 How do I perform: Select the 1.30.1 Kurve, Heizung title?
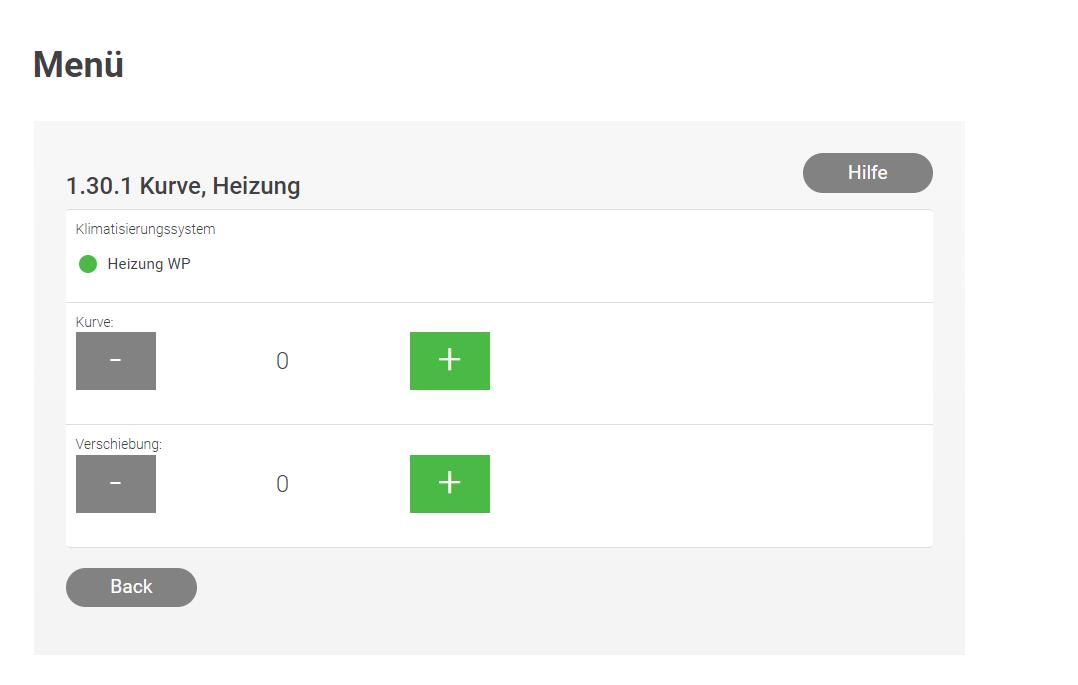183,186
